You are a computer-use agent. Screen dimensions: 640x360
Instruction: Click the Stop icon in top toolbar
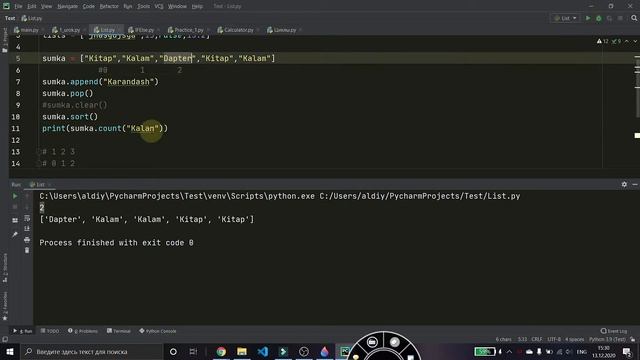pyautogui.click(x=620, y=18)
